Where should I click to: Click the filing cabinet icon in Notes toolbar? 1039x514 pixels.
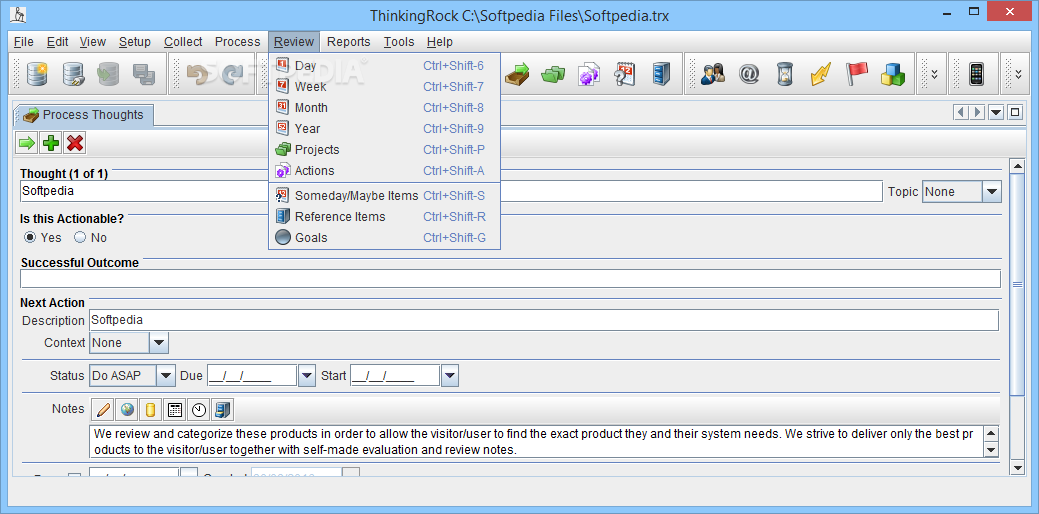click(223, 410)
